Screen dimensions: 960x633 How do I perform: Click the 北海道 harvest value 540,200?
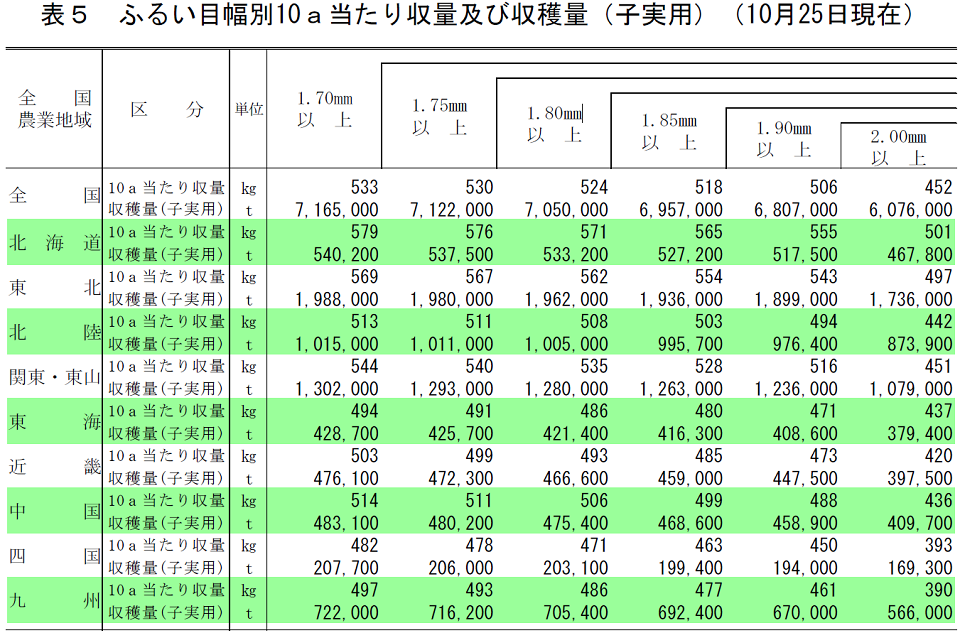pos(346,255)
